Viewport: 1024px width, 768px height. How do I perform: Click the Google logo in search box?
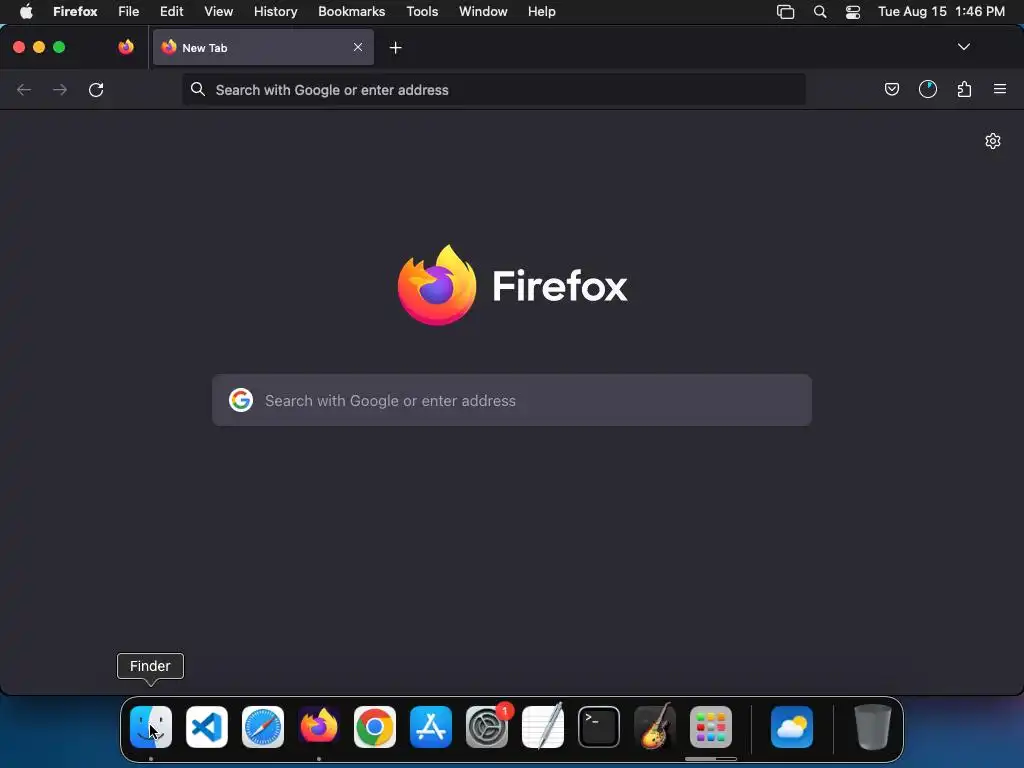click(x=241, y=400)
